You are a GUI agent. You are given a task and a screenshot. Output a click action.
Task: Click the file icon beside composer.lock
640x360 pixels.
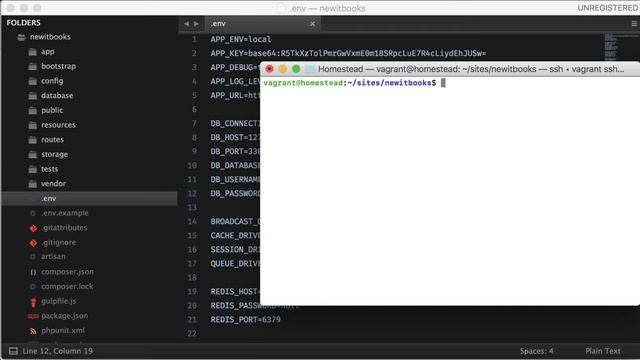pos(33,287)
